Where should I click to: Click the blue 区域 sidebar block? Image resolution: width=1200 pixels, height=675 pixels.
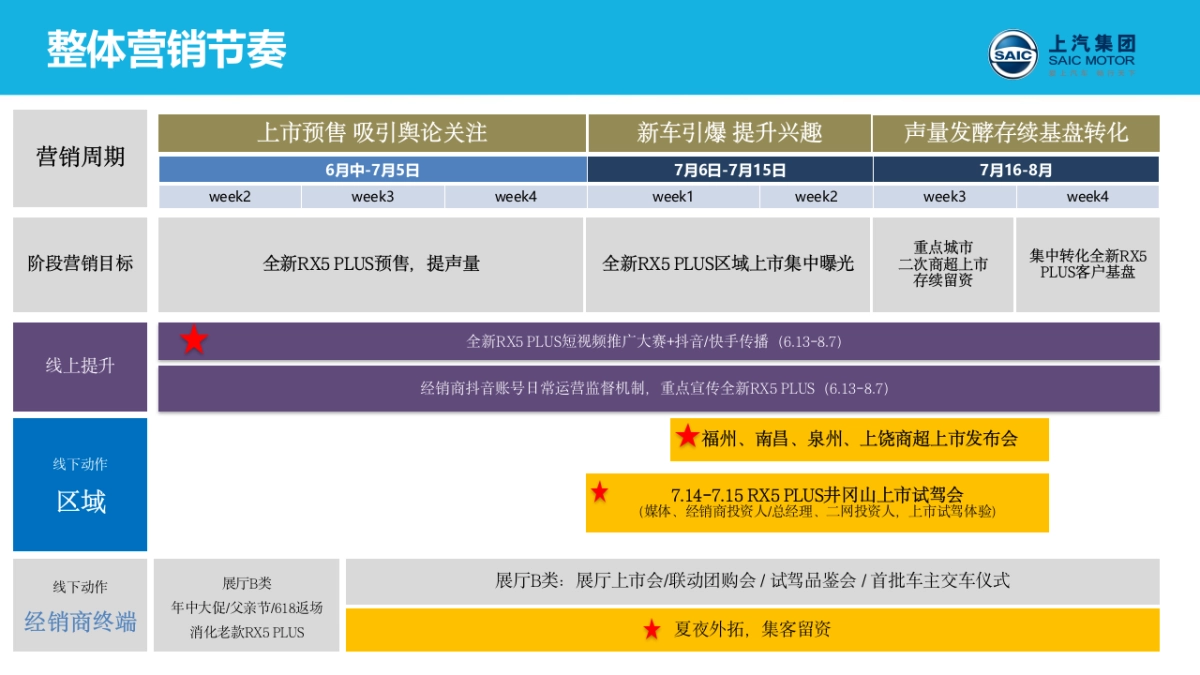pyautogui.click(x=79, y=493)
